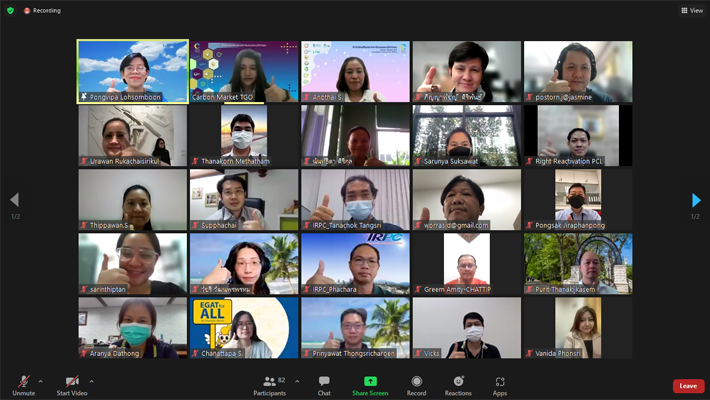
Task: Go to previous page of video tiles
Action: click(14, 201)
